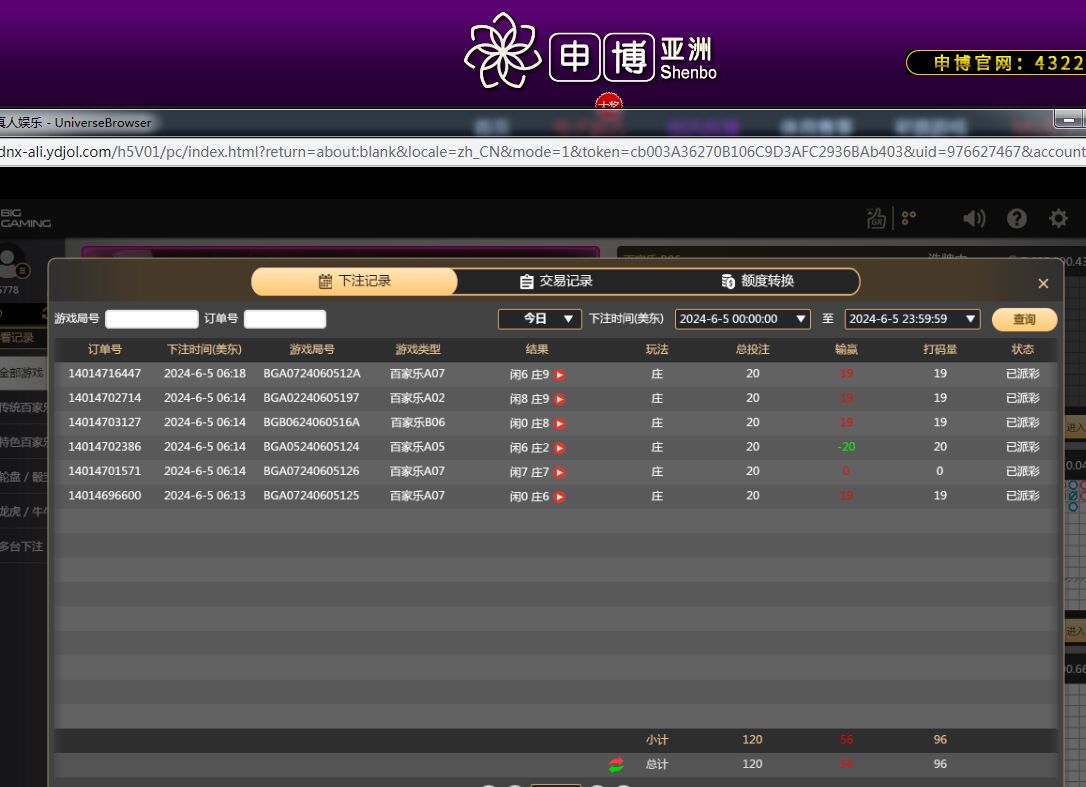Switch to 额度转换 tab
Screen dimensions: 1086x787
tap(757, 282)
